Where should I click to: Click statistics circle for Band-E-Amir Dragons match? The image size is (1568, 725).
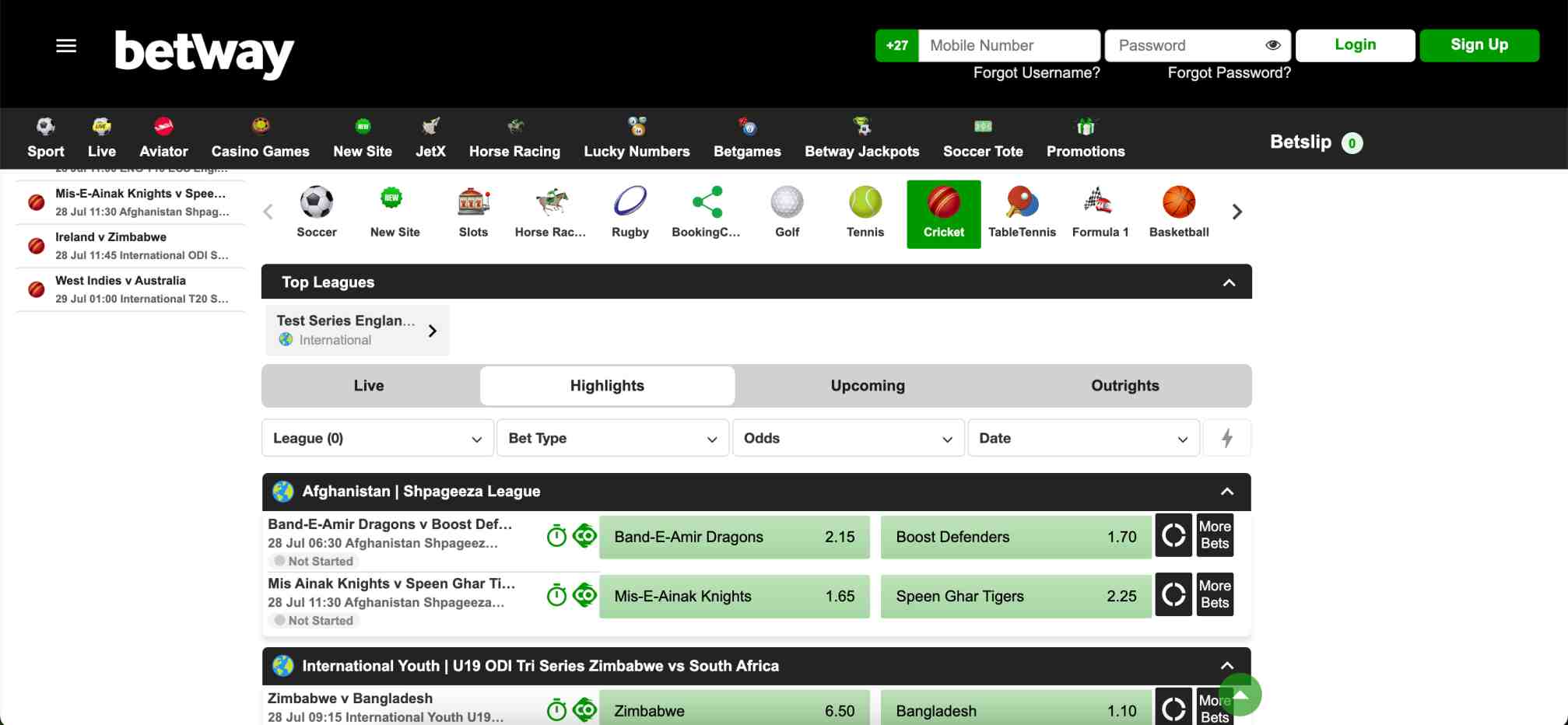(1173, 535)
